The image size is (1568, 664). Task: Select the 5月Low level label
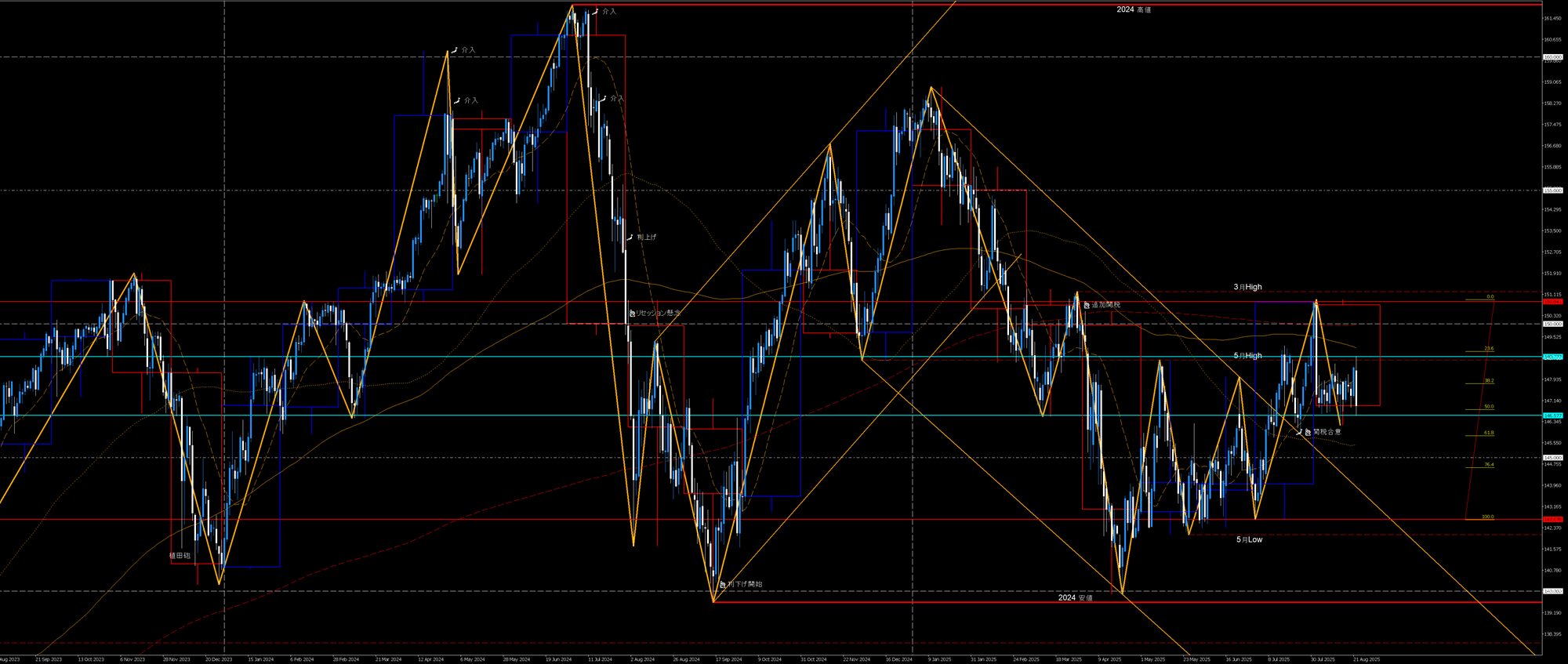pos(1249,539)
